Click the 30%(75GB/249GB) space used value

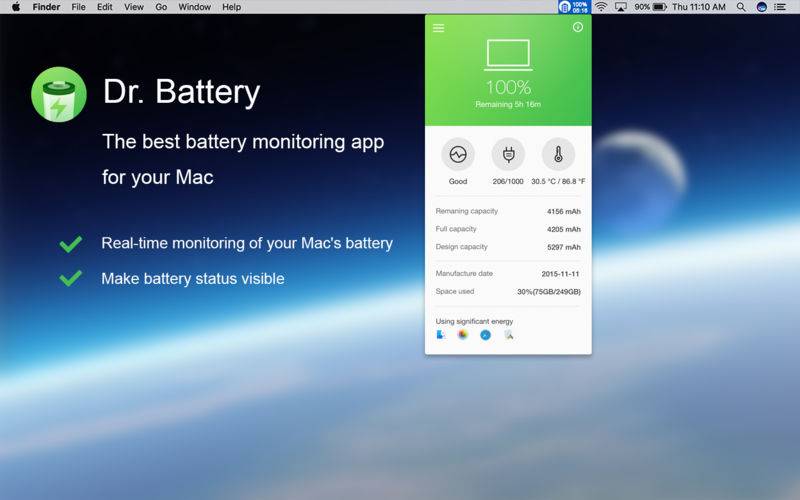[549, 292]
